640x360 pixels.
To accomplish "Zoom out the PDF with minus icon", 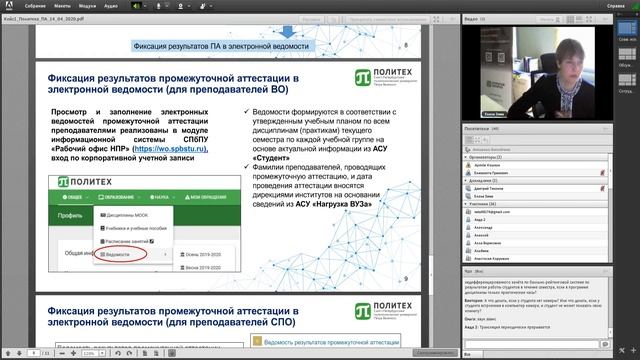I will click(62, 353).
